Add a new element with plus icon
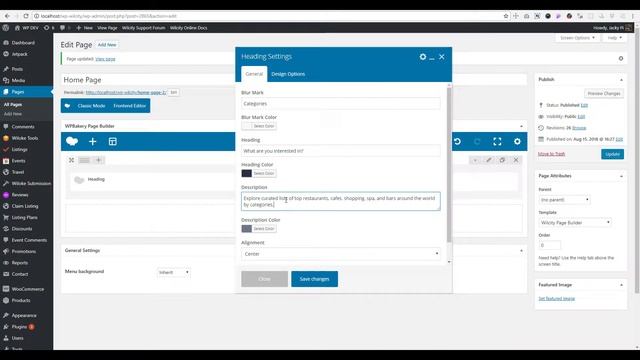 tap(93, 141)
